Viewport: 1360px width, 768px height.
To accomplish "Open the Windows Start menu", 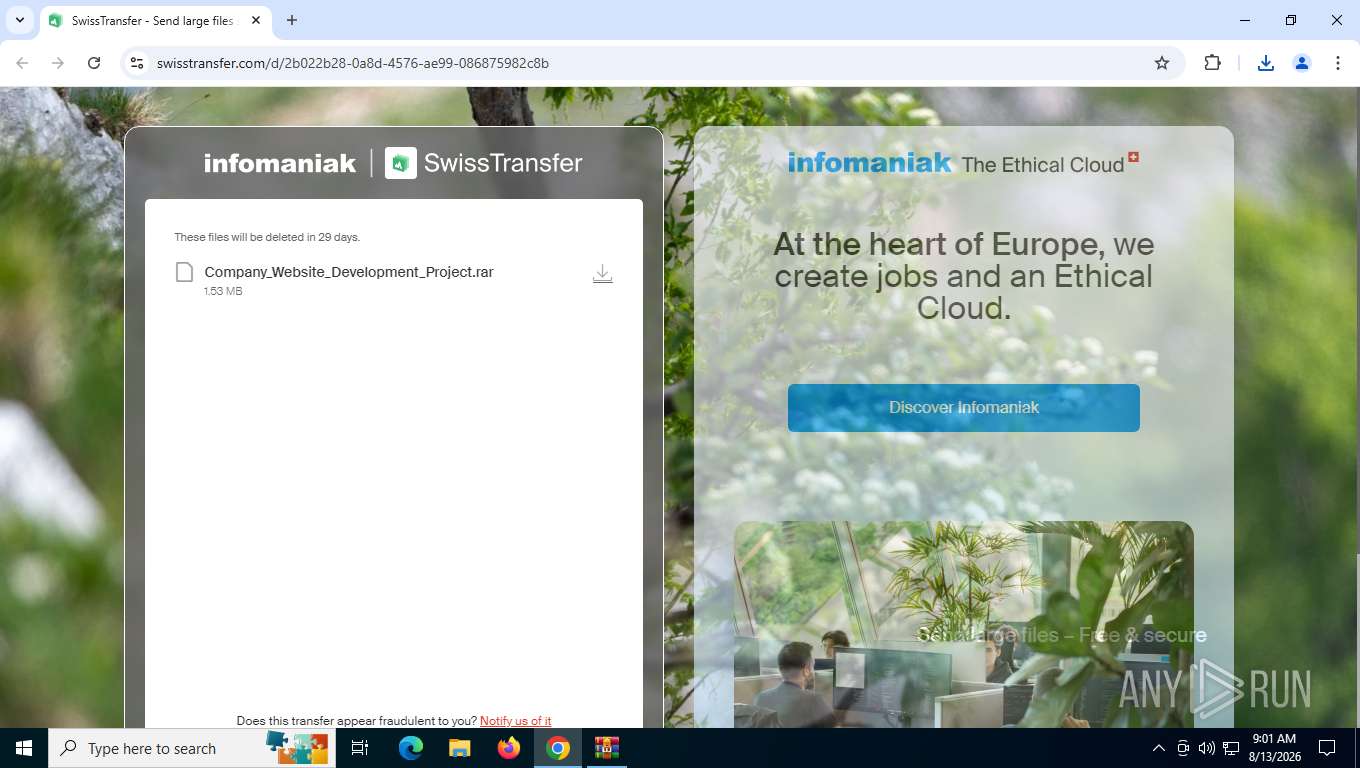I will click(24, 748).
